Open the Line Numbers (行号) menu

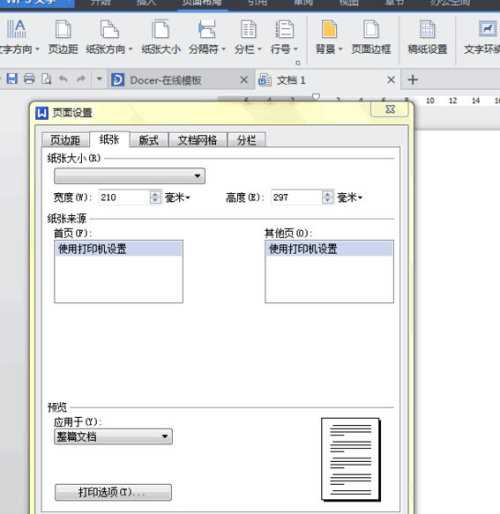(284, 37)
